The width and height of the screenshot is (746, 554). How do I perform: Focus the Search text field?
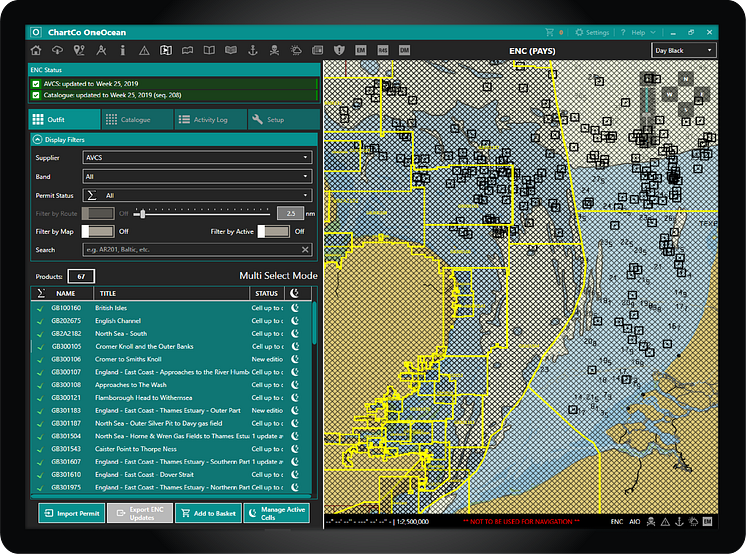pos(197,249)
